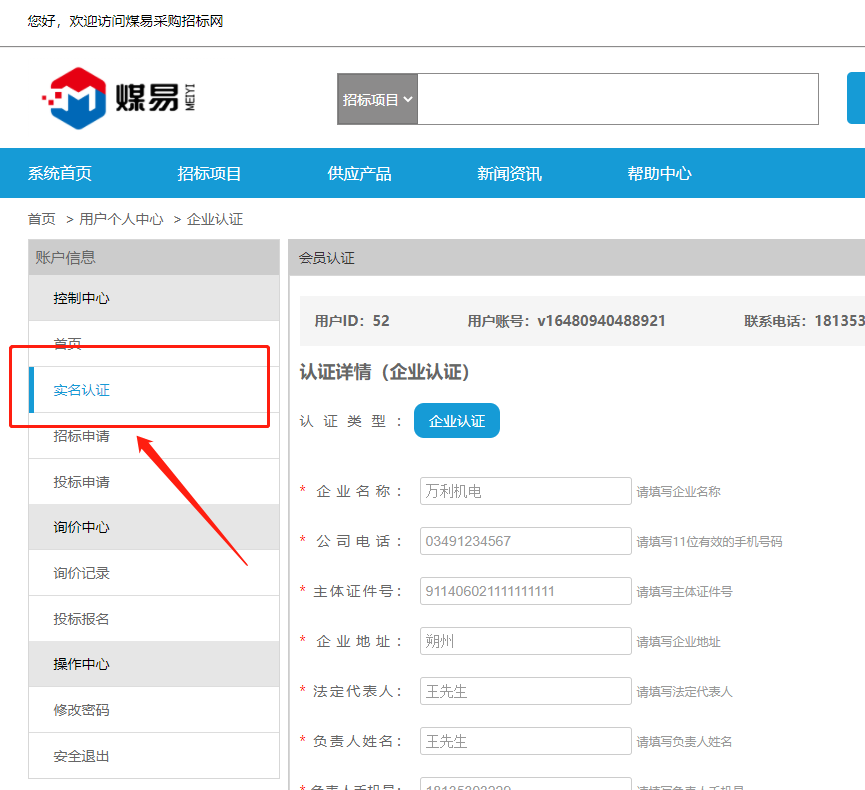The image size is (865, 790).
Task: Open the 招标项目 search category dropdown
Action: pyautogui.click(x=377, y=99)
